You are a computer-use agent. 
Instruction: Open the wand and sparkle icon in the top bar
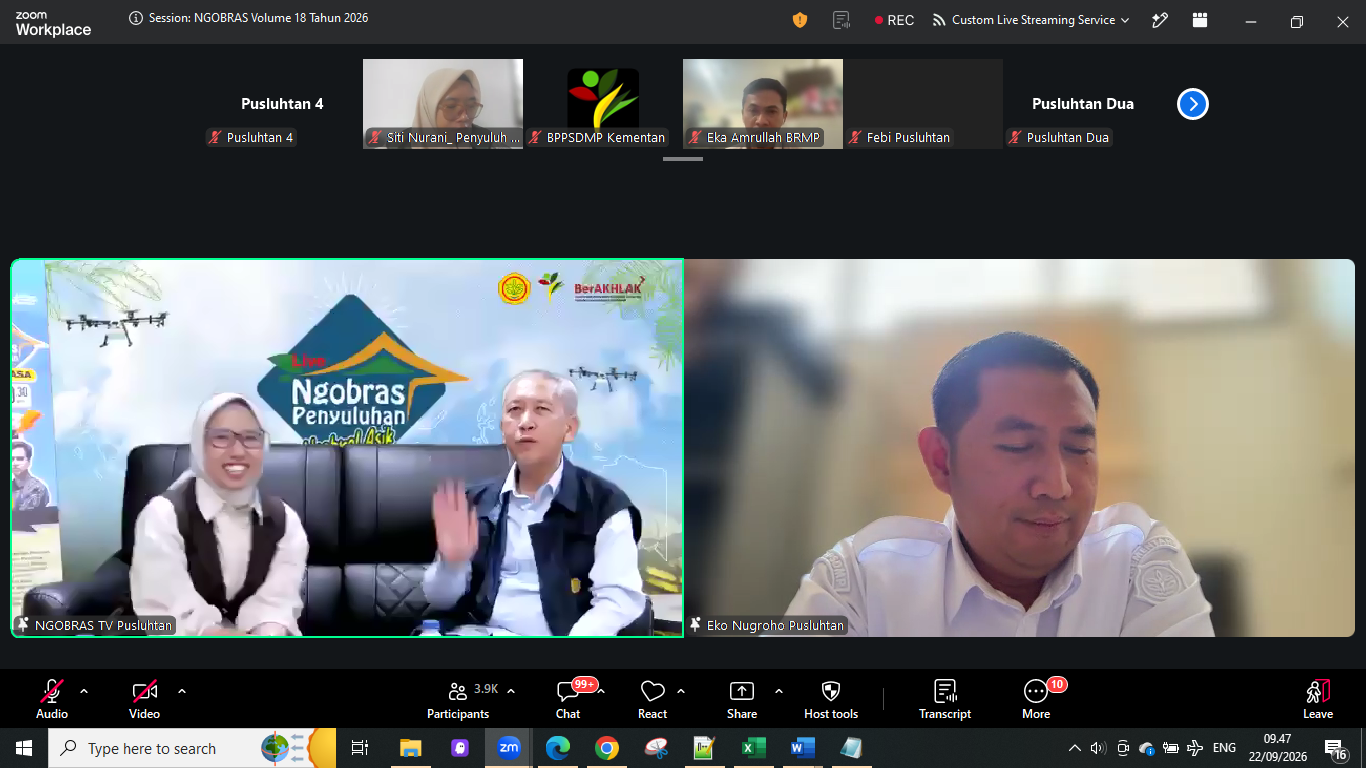[1160, 20]
